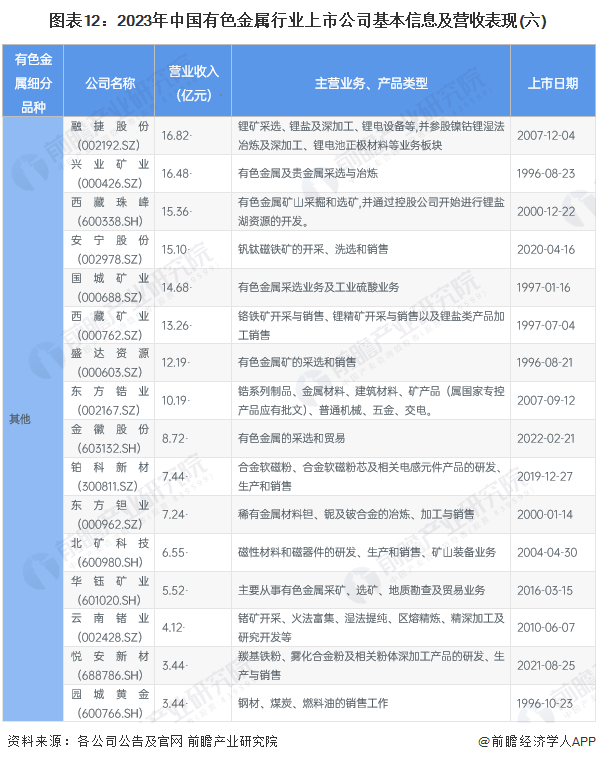Click the 东方钽业 listing date 2000-01-14
596x762 pixels.
545,514
